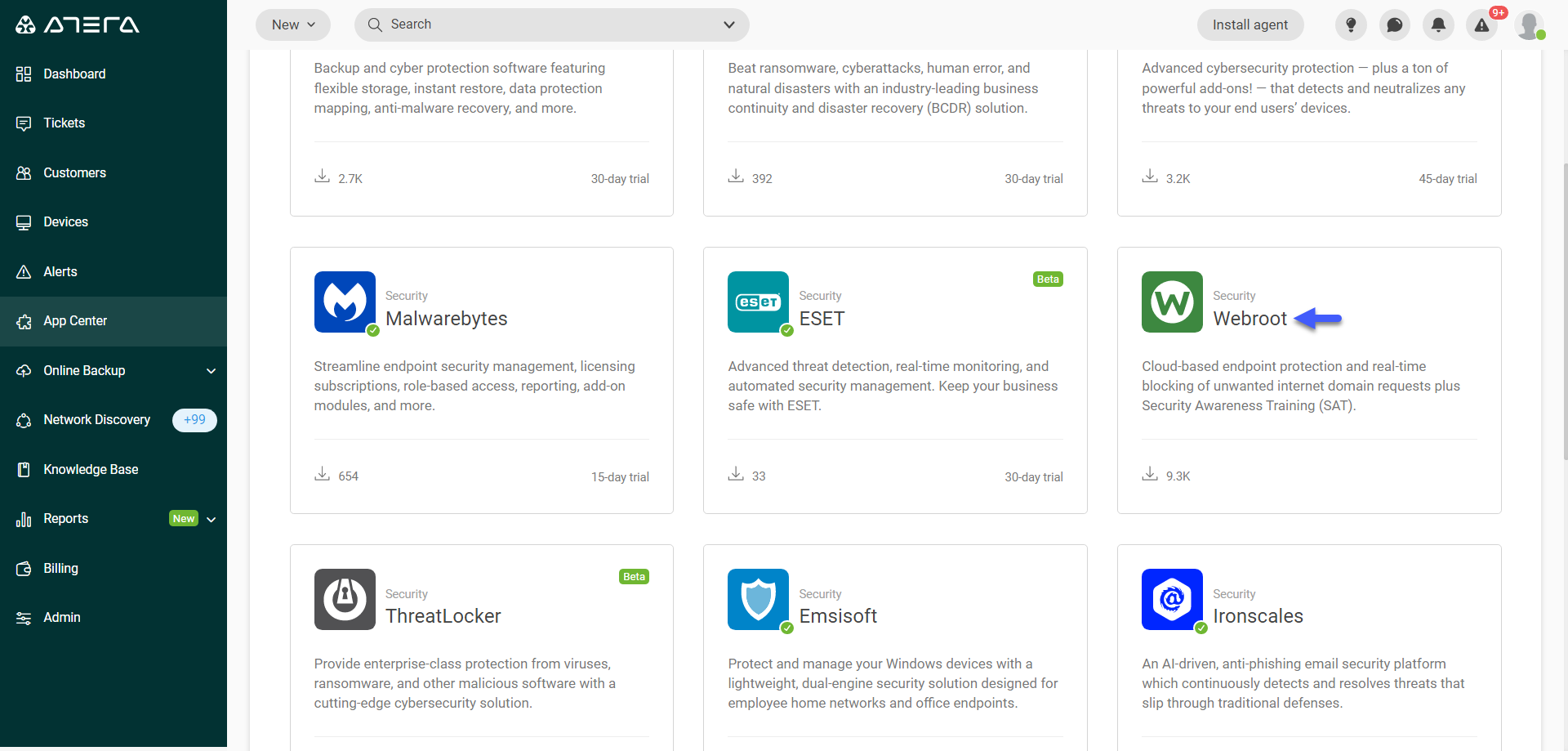Open the ThreatLocker app title
This screenshot has width=1568, height=751.
(443, 616)
